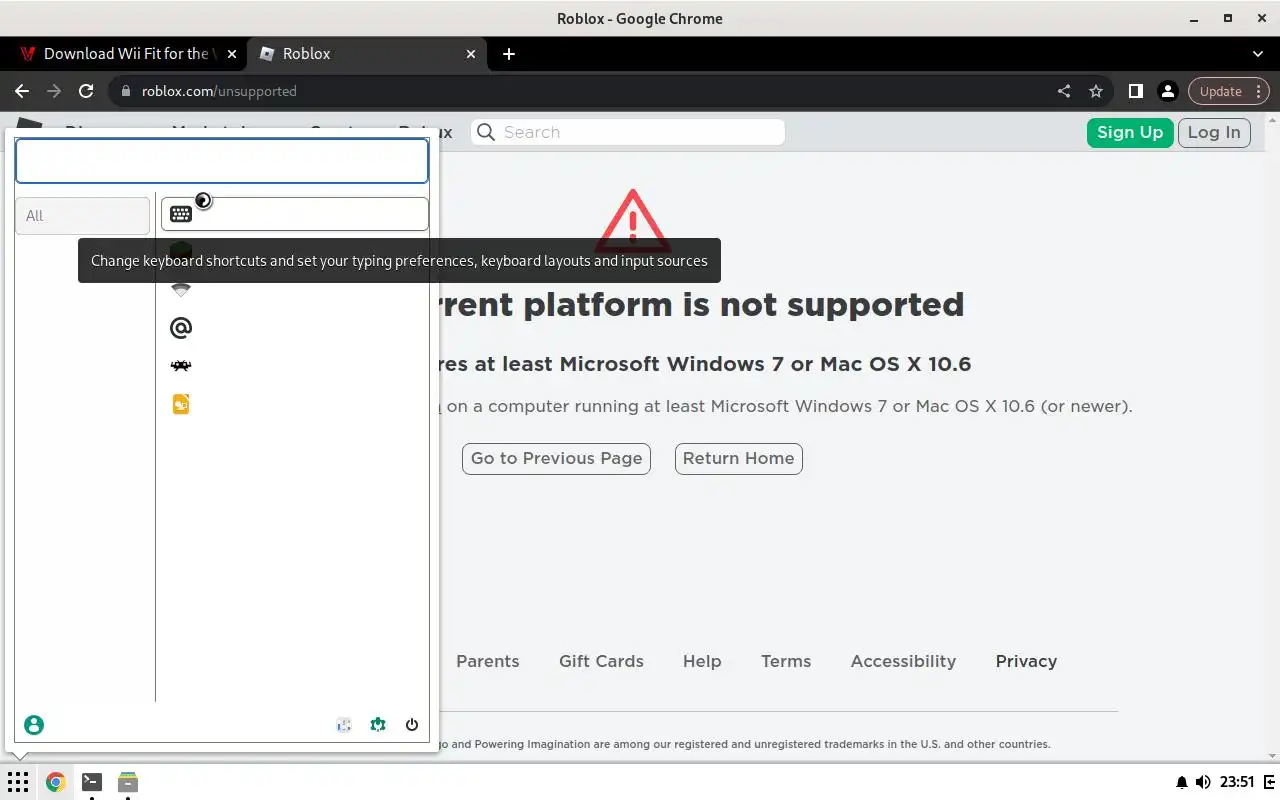Open the Keyboard settings entry in app menu

click(295, 214)
